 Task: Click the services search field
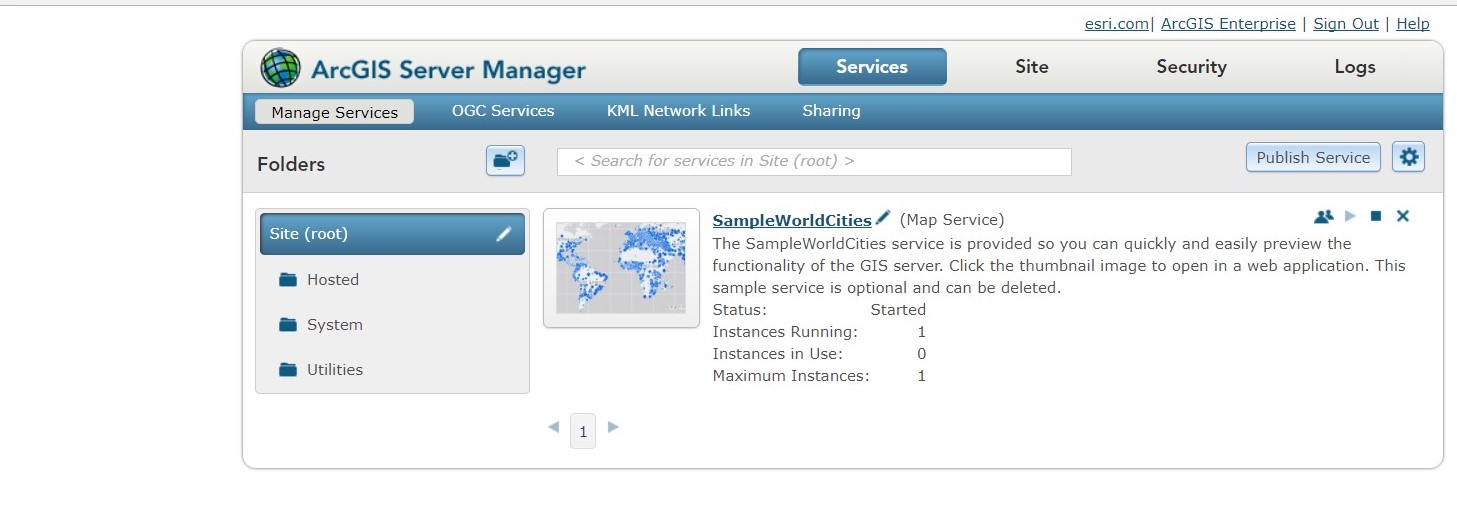click(x=814, y=161)
